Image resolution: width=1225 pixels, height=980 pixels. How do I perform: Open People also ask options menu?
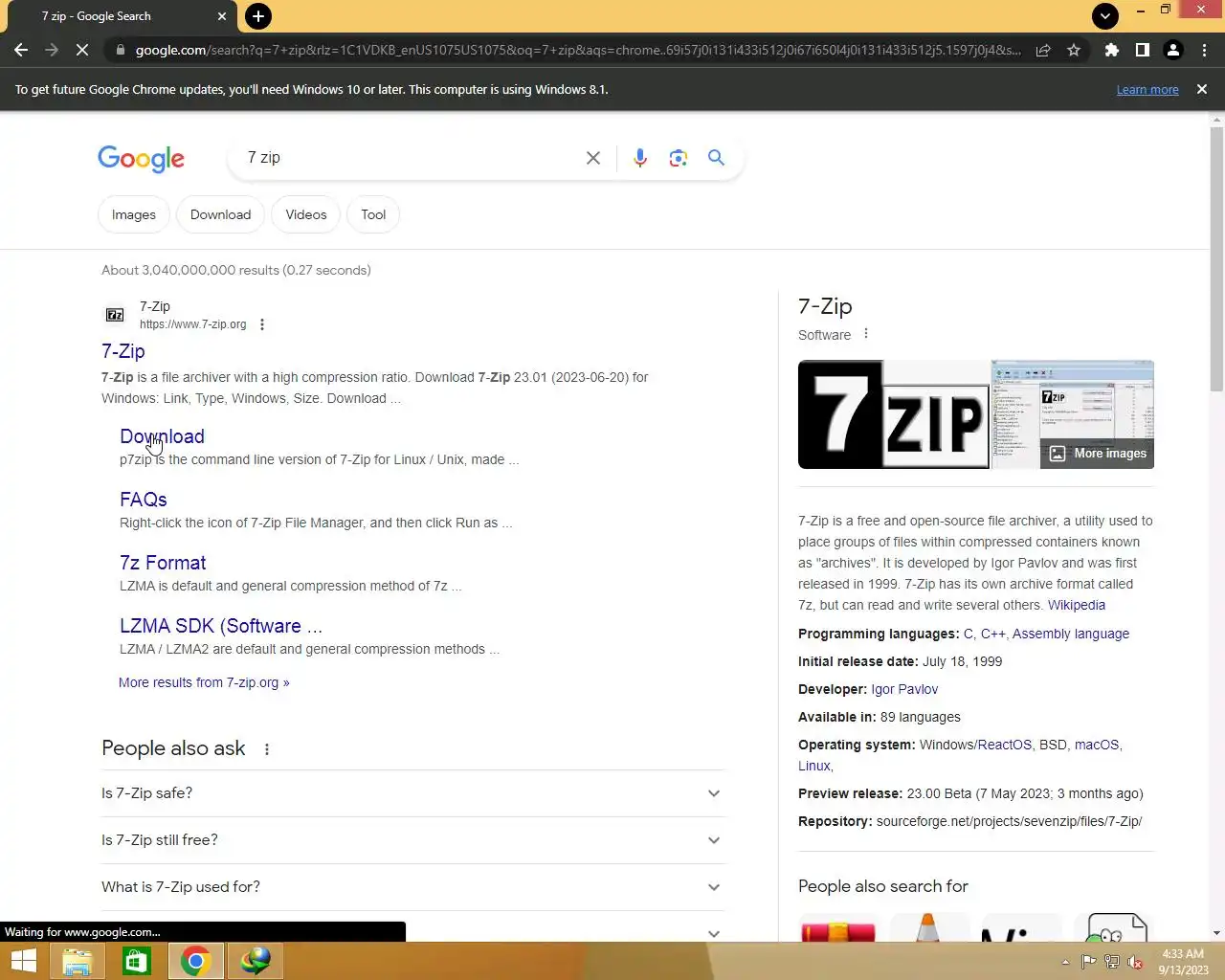[267, 749]
